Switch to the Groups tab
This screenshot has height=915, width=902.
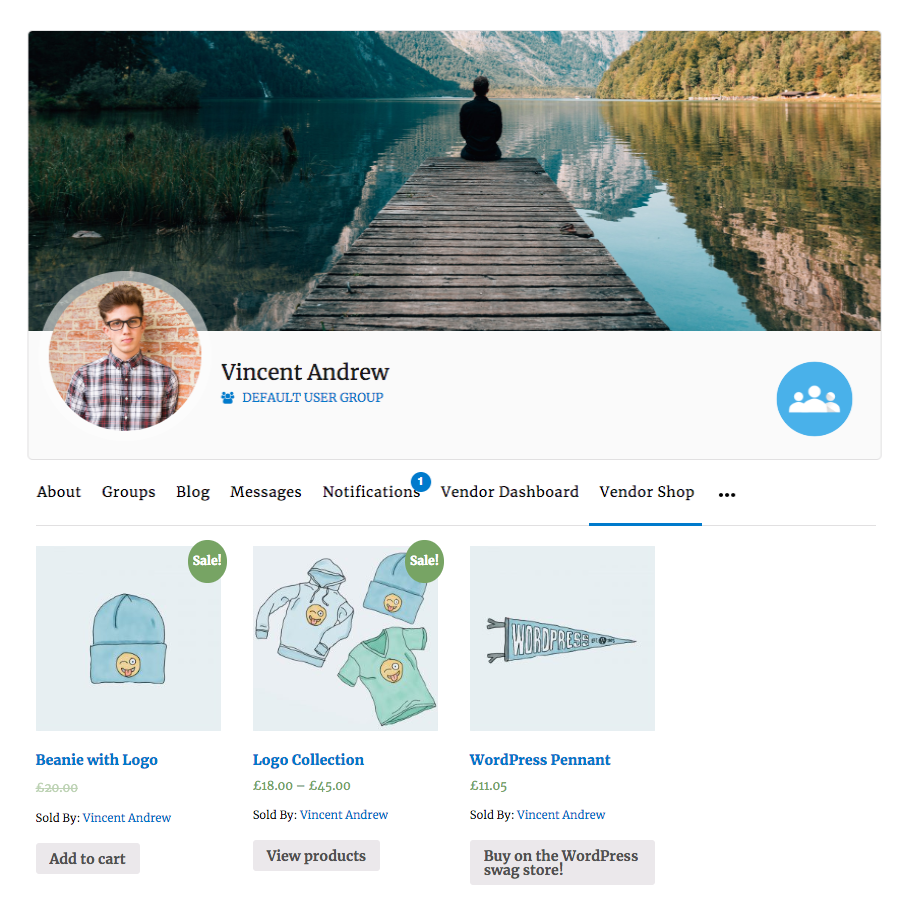pyautogui.click(x=129, y=492)
